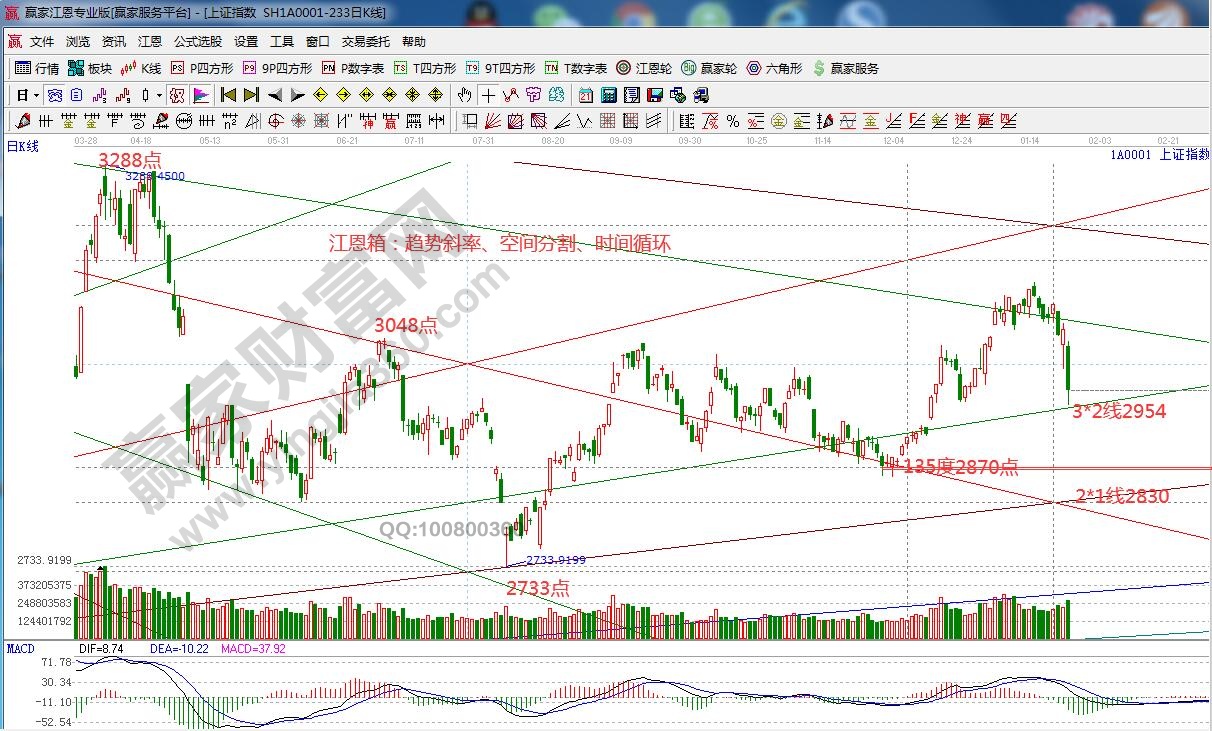1212x731 pixels.
Task: Click the 日K线 chart label
Action: (x=23, y=147)
